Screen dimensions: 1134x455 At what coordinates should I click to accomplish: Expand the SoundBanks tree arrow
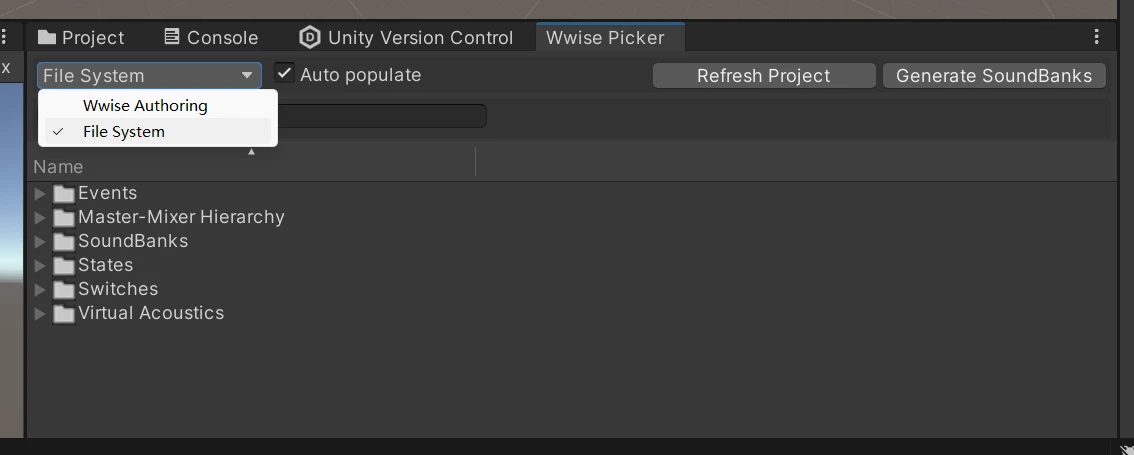click(40, 241)
